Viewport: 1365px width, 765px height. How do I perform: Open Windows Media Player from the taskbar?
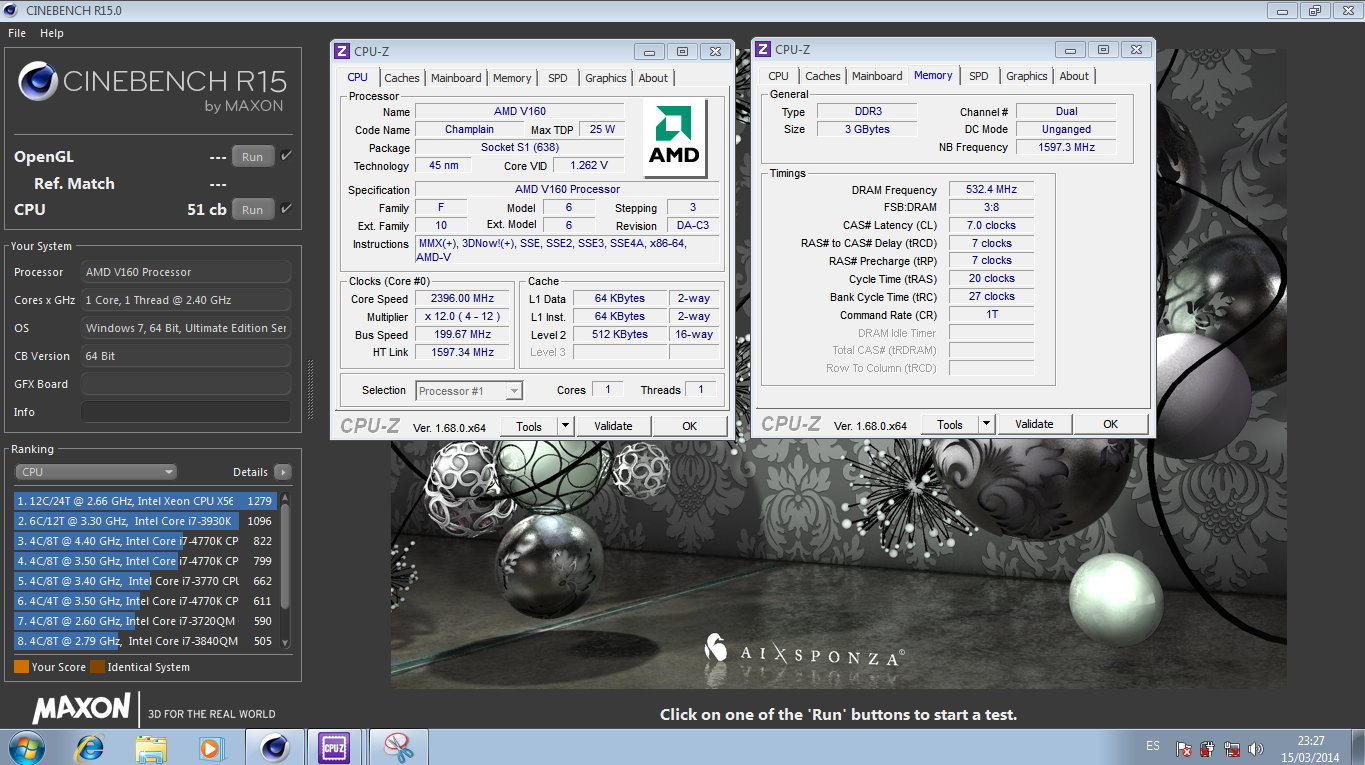click(210, 747)
